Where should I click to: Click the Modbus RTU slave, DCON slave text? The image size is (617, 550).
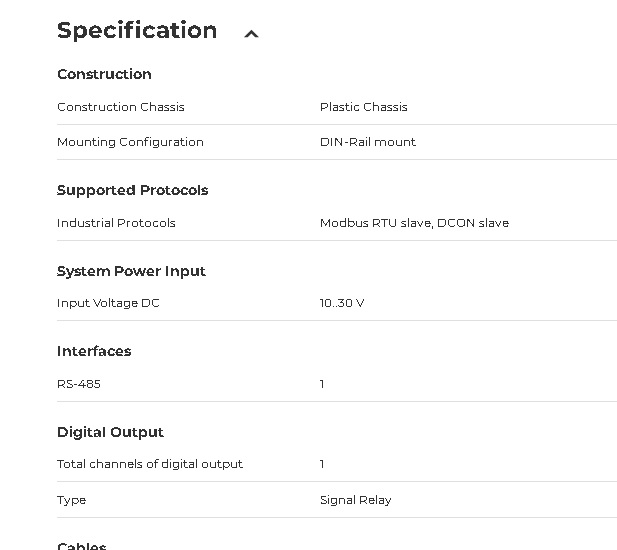[414, 223]
